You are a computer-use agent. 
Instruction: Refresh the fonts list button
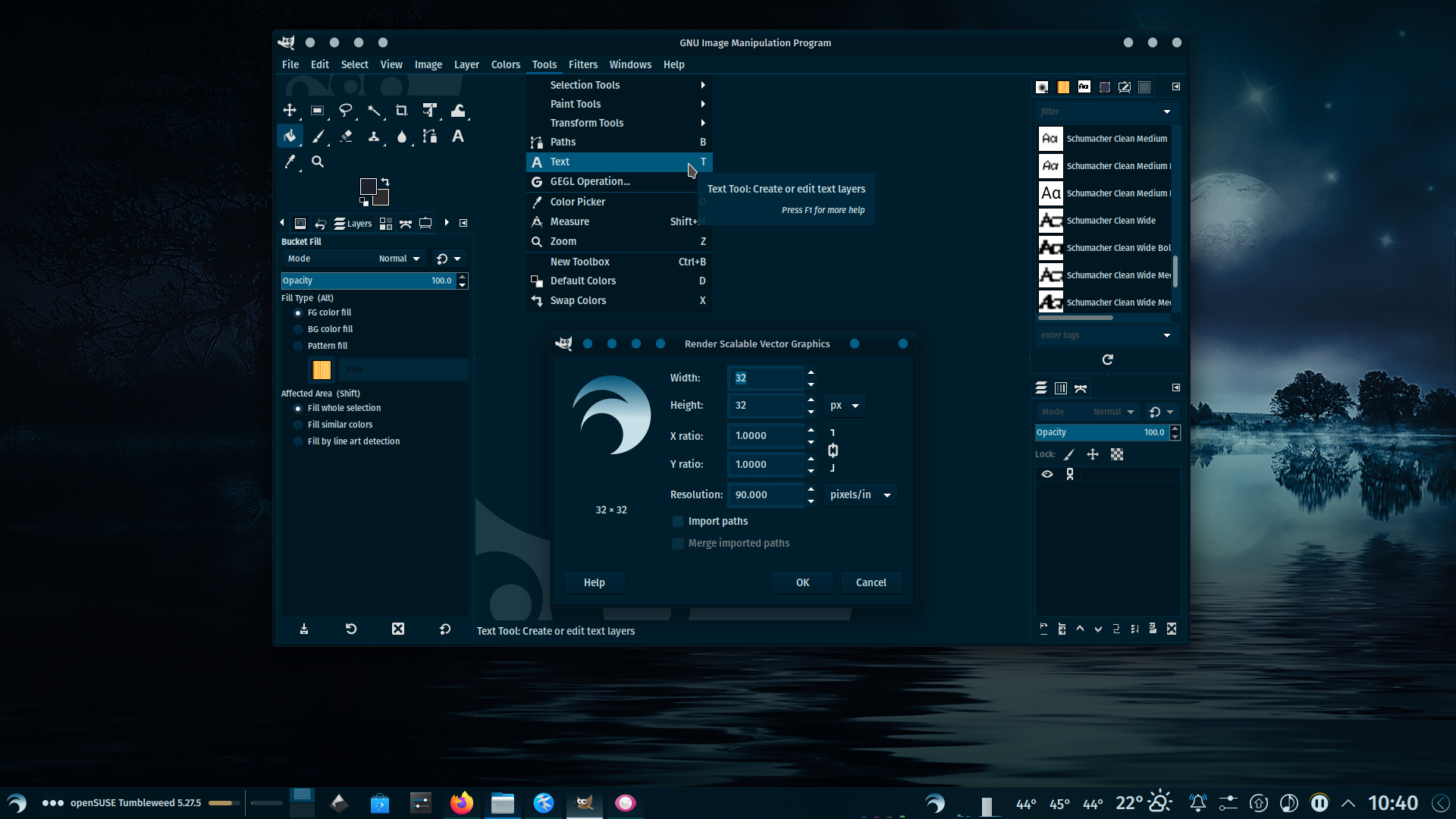[x=1107, y=359]
